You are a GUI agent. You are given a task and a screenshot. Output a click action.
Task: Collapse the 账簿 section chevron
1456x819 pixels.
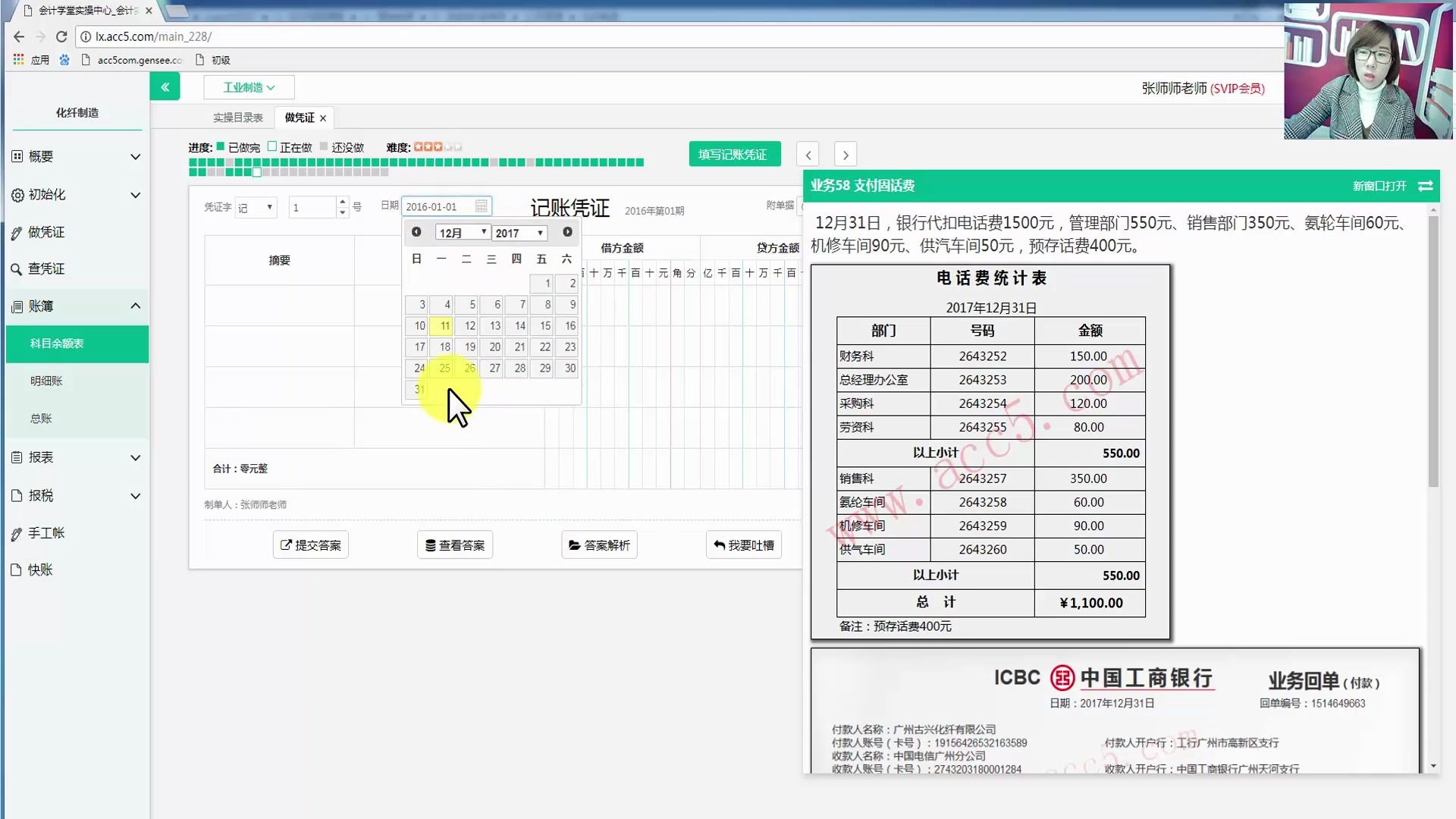coord(136,306)
